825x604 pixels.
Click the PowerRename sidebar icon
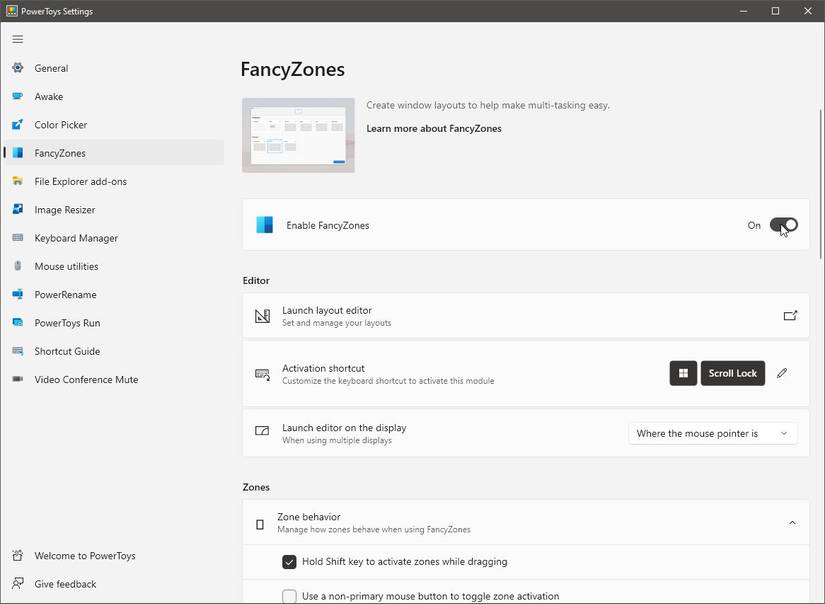pyautogui.click(x=17, y=295)
